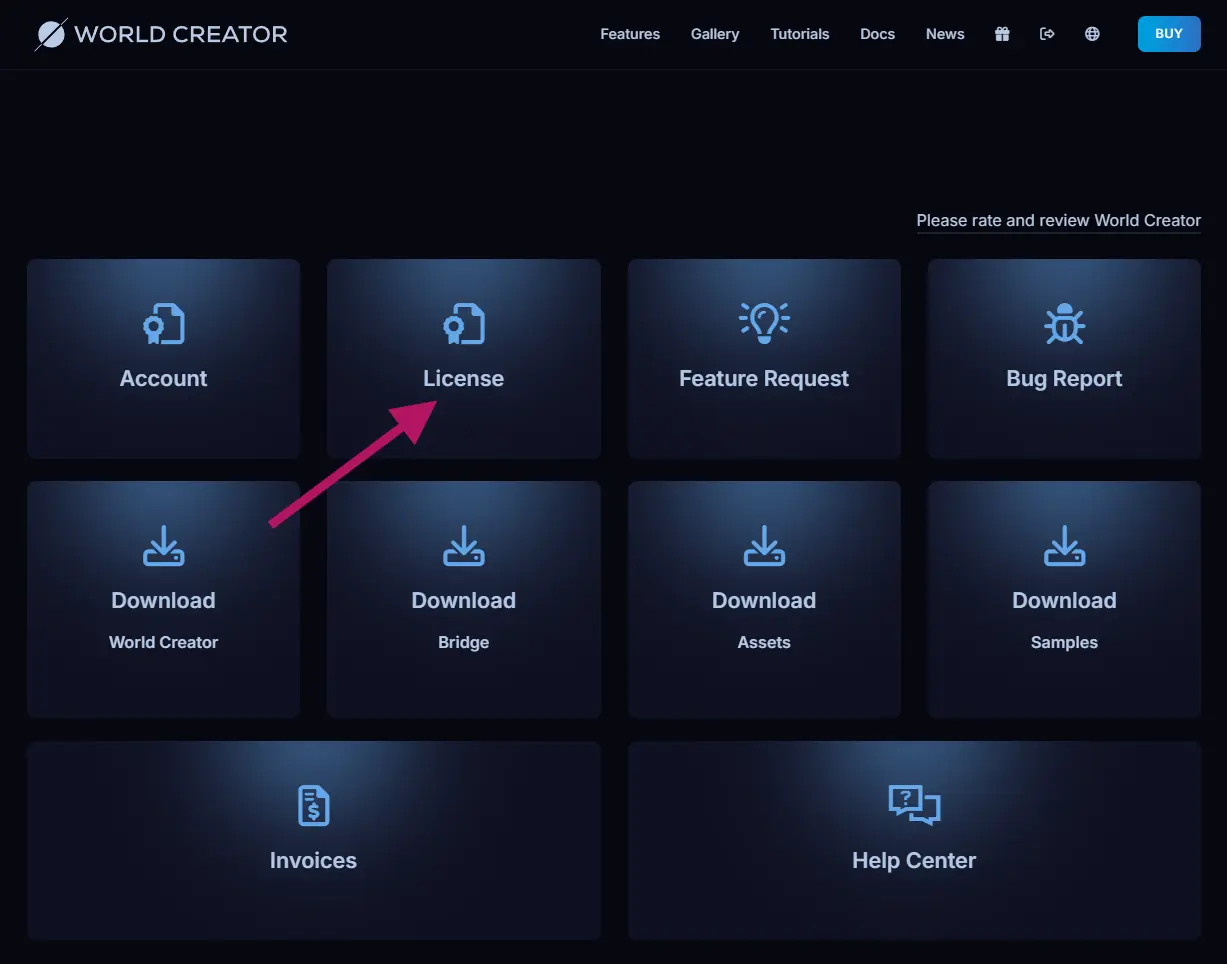The width and height of the screenshot is (1227, 964).
Task: Click download icon above World Creator
Action: click(x=164, y=546)
